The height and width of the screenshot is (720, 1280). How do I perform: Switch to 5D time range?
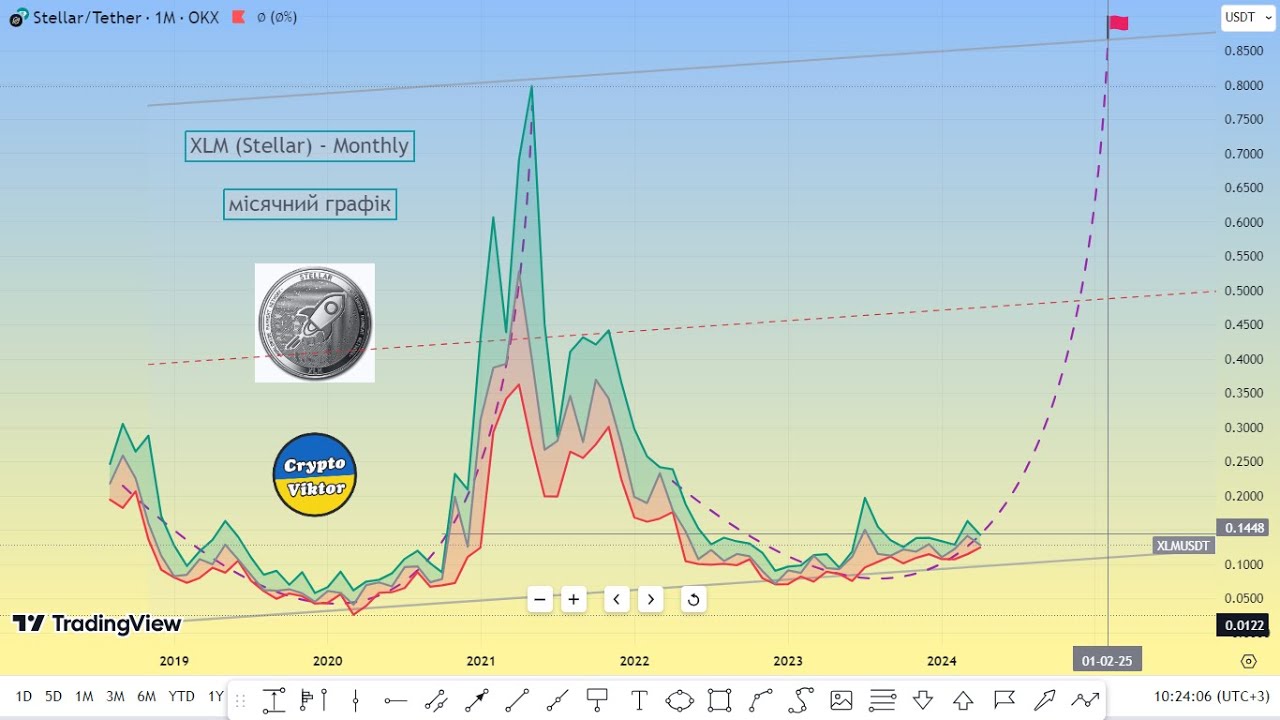[53, 696]
